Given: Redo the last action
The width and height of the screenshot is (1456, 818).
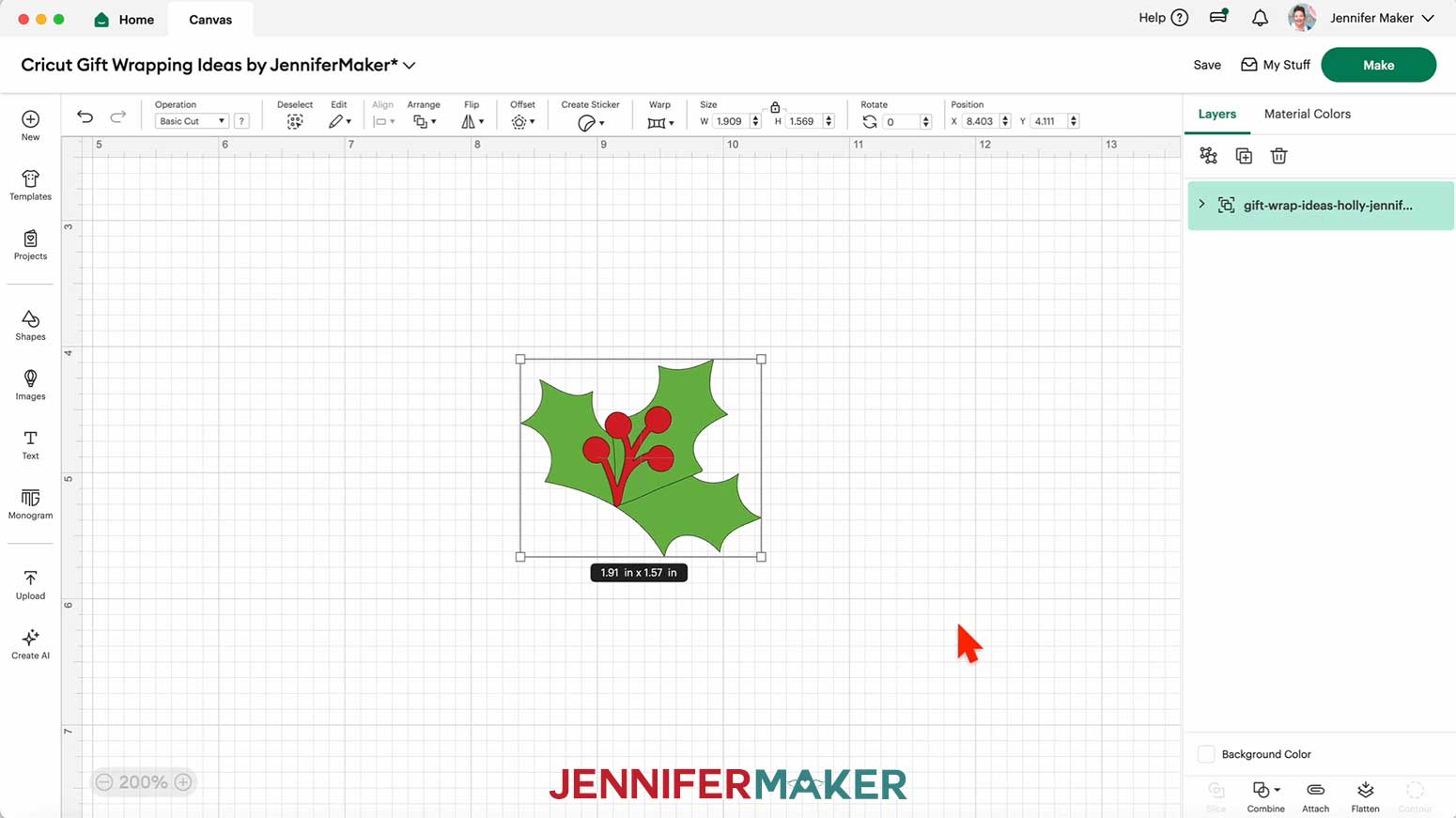Looking at the screenshot, I should [117, 116].
